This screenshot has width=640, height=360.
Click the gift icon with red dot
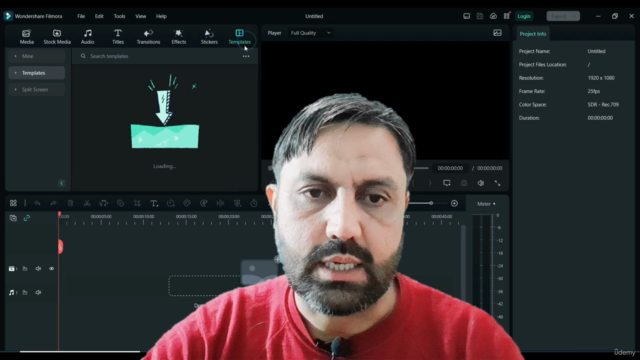coord(507,16)
